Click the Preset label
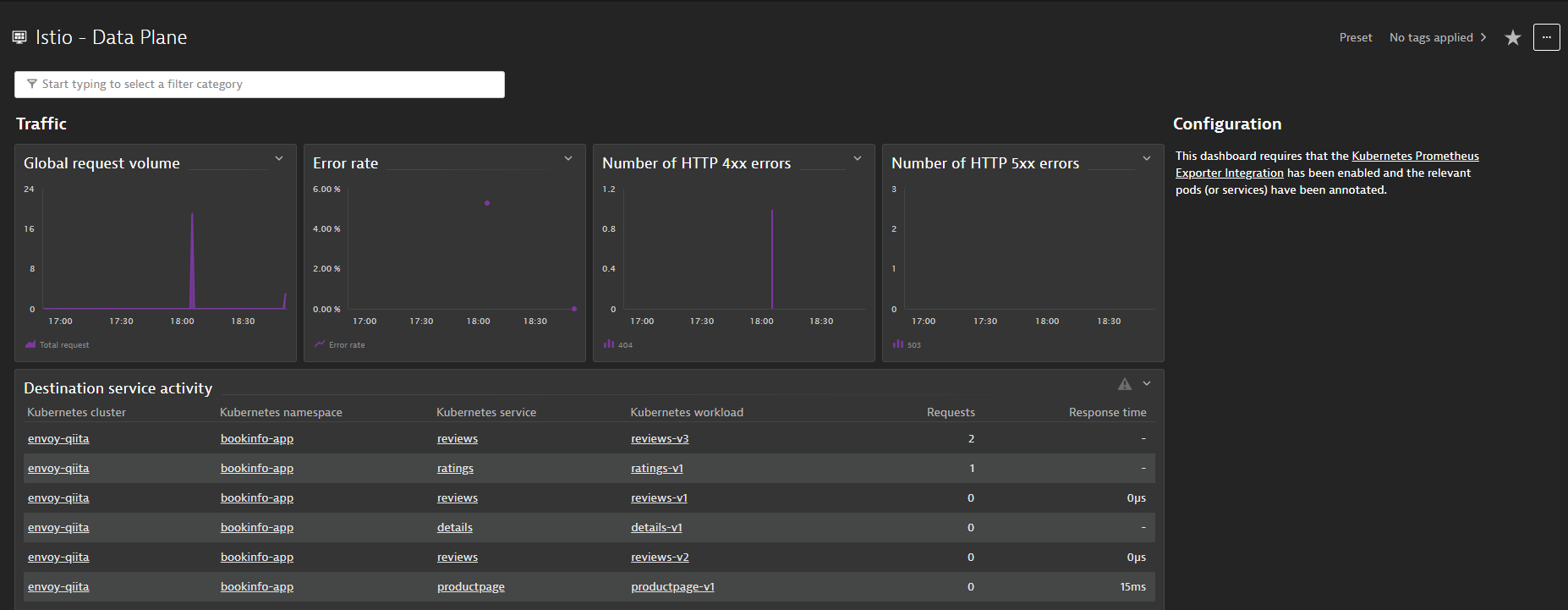 pyautogui.click(x=1356, y=37)
